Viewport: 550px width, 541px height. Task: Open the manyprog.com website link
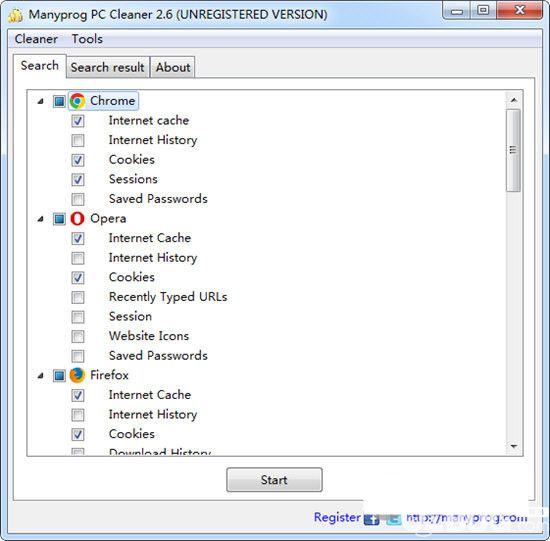[x=467, y=517]
